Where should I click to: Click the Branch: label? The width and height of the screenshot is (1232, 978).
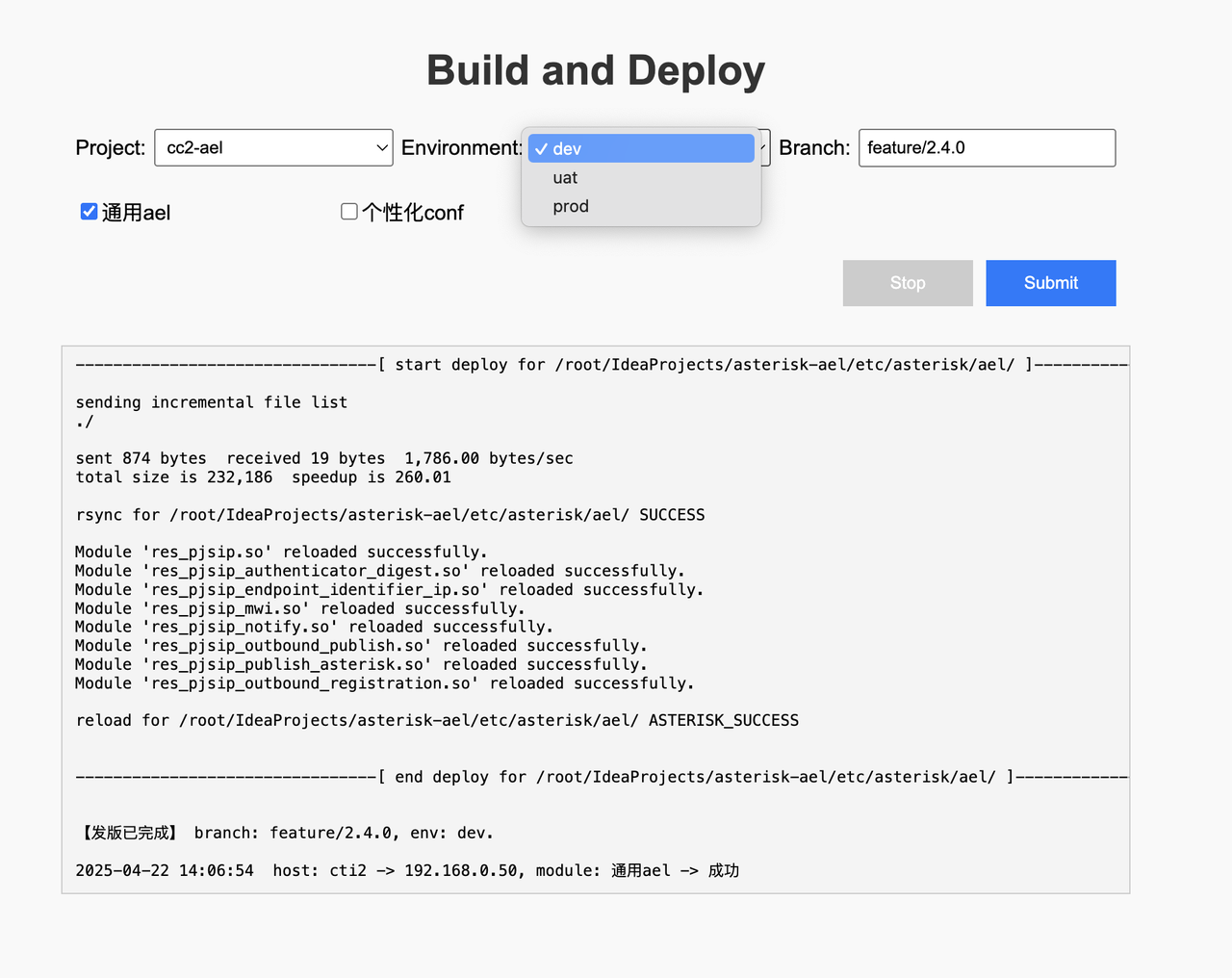814,148
